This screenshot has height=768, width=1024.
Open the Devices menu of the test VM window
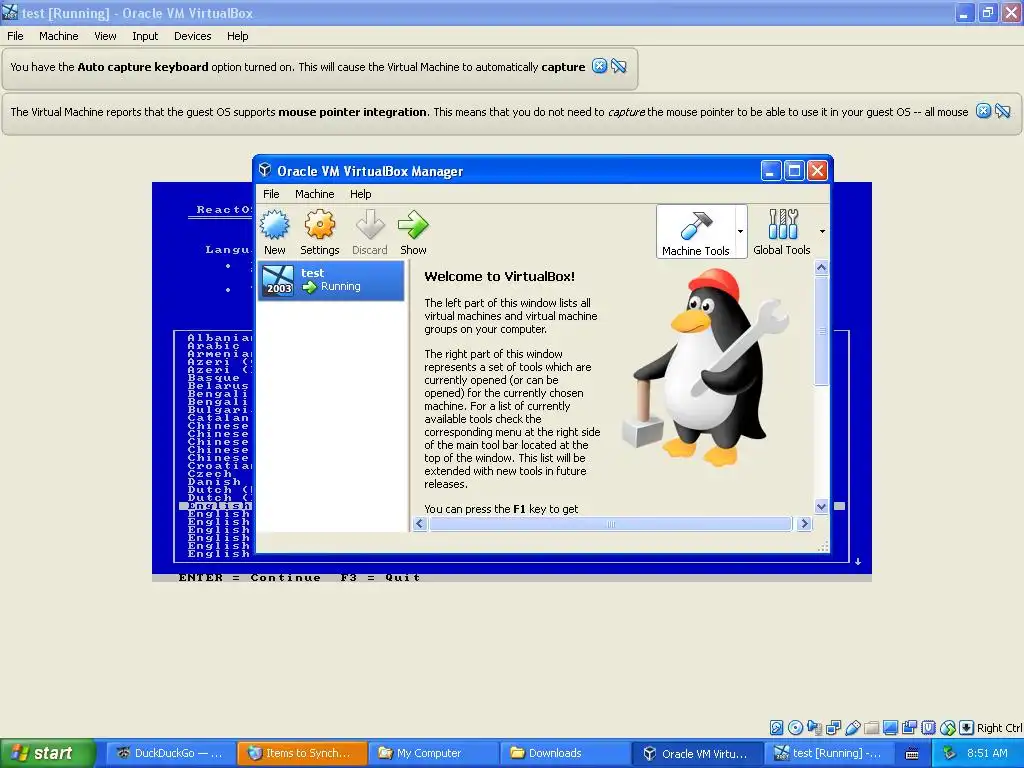click(192, 36)
